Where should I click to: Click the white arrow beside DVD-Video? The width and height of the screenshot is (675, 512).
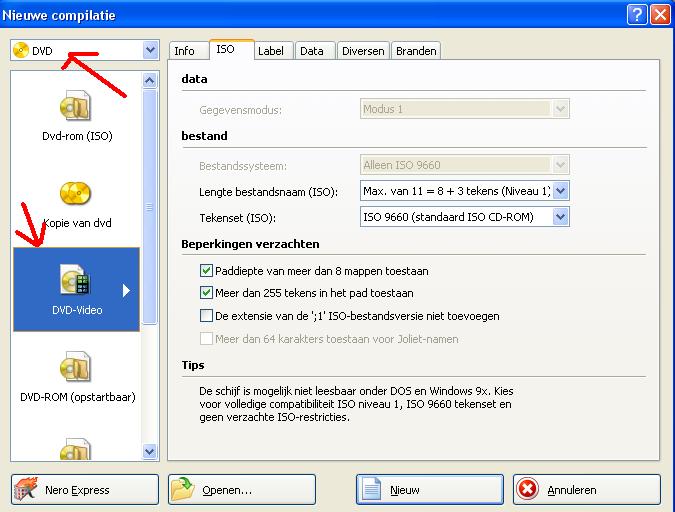click(x=126, y=290)
